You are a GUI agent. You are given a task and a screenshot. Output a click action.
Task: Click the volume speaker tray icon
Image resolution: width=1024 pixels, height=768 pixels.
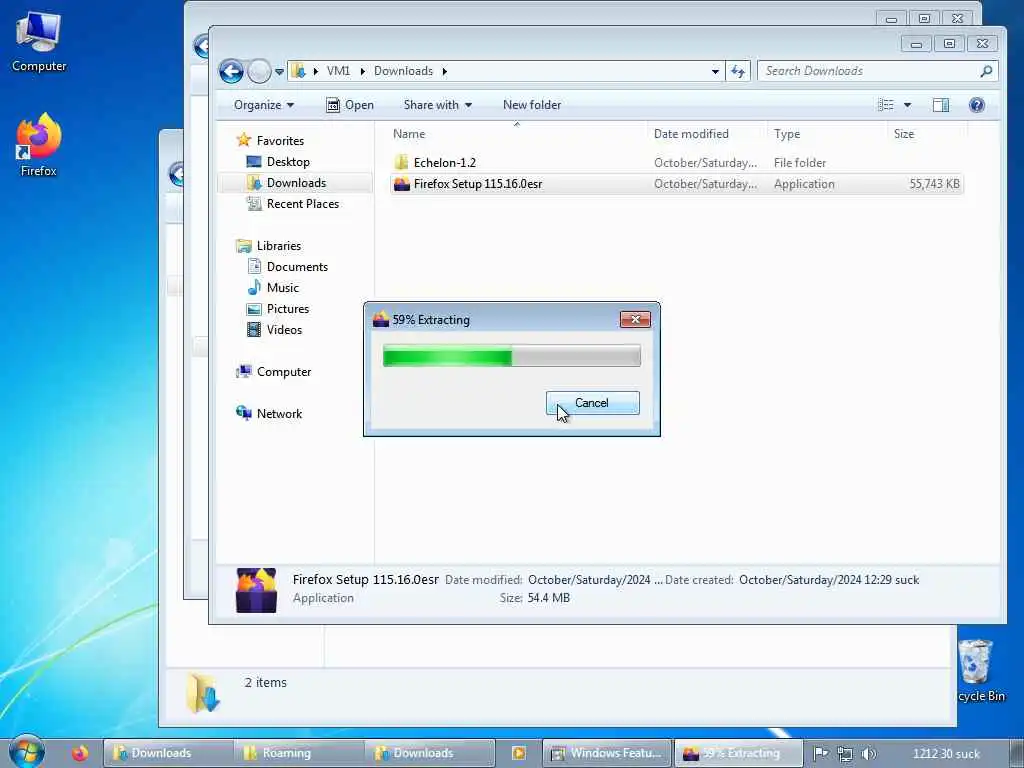869,754
